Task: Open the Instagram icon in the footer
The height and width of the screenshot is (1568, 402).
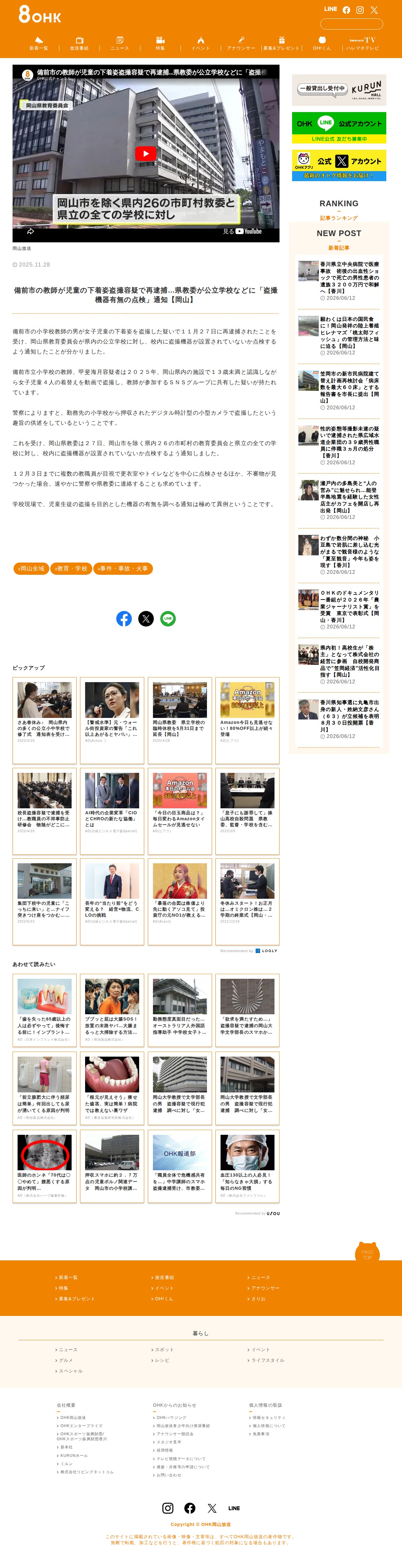Action: tap(168, 1508)
